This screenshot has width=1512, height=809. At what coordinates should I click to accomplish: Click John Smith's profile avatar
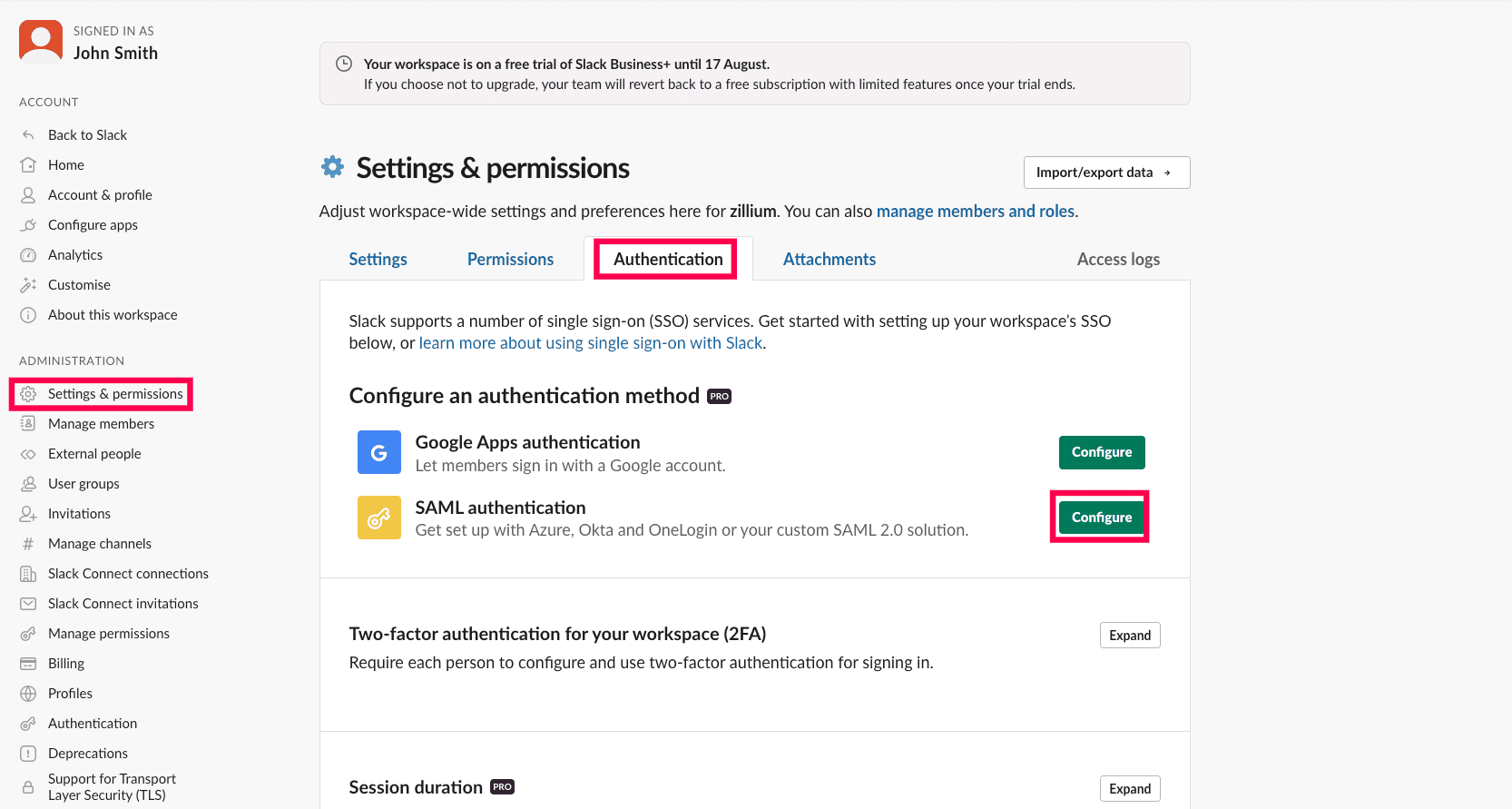[x=41, y=42]
